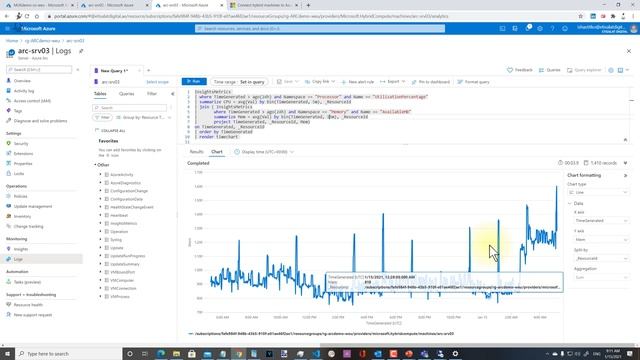The image size is (640, 360).
Task: Pin the arc-srv03 Logs blade
Action: coord(81,51)
